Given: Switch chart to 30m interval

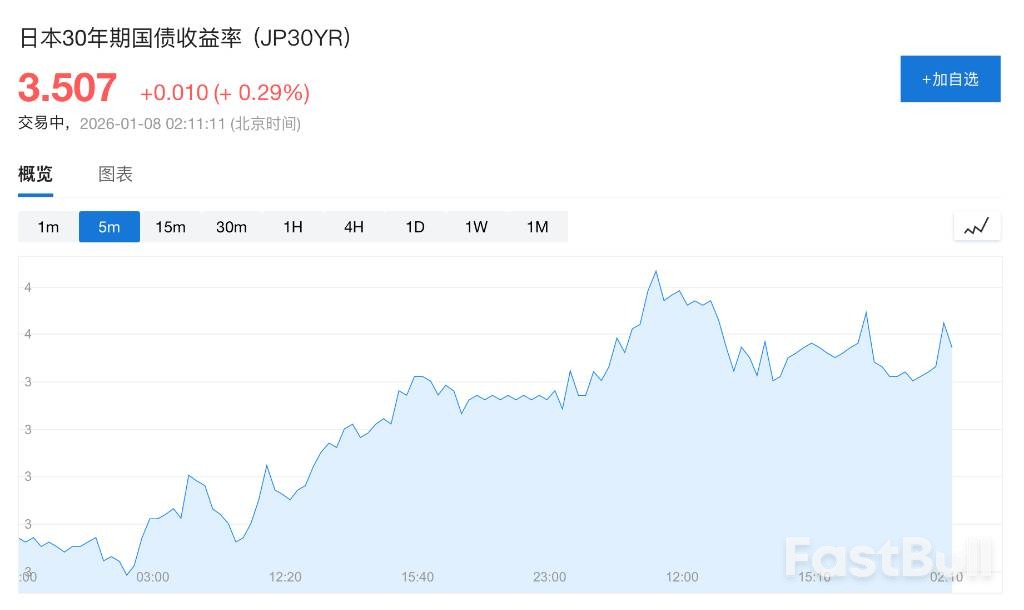Looking at the screenshot, I should (x=231, y=227).
